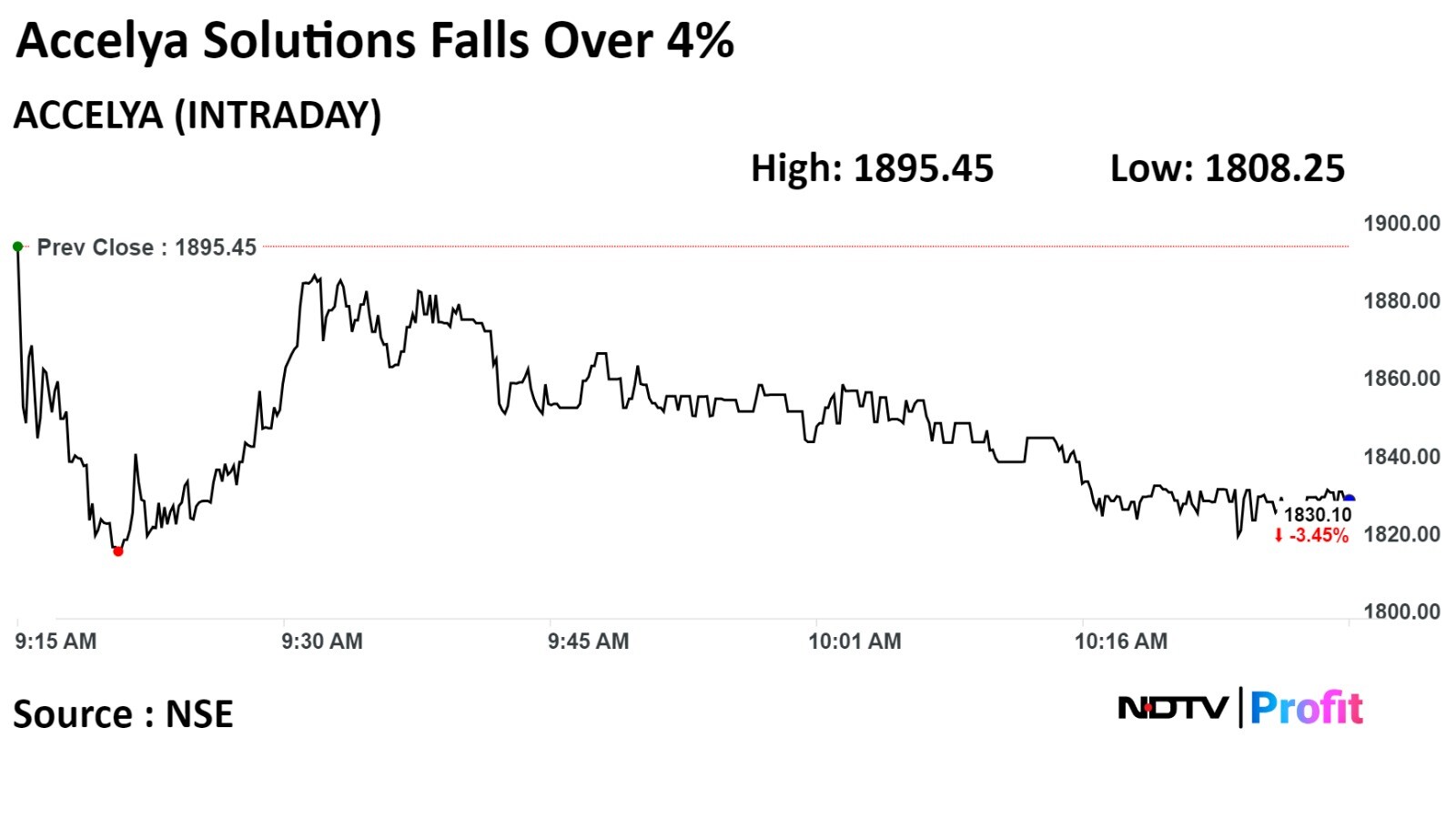This screenshot has height=819, width=1456.
Task: Click the NDTV logo
Action: pyautogui.click(x=1173, y=707)
